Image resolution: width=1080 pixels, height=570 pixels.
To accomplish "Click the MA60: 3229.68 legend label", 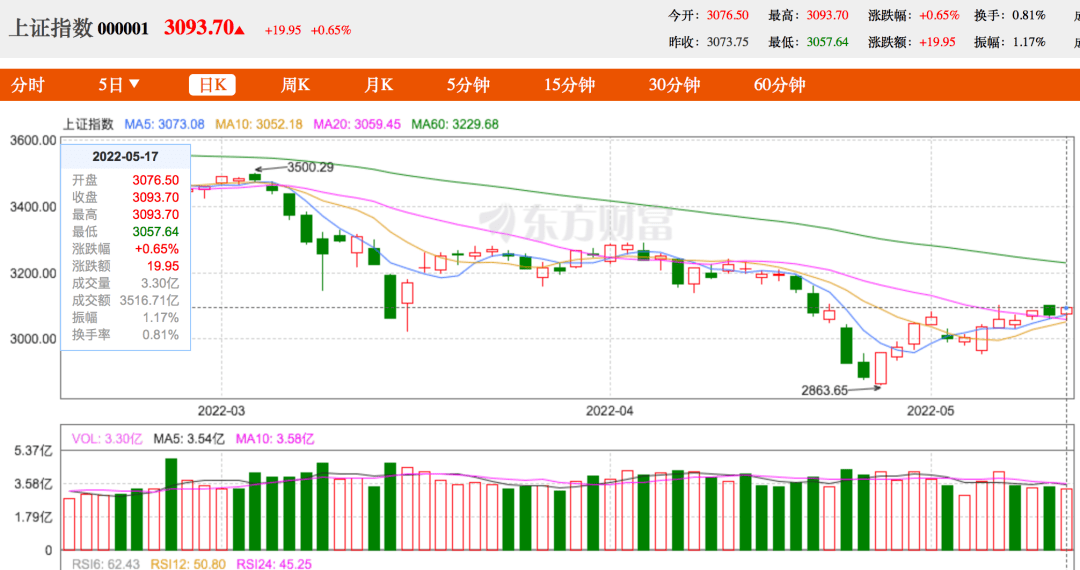I will click(x=455, y=125).
